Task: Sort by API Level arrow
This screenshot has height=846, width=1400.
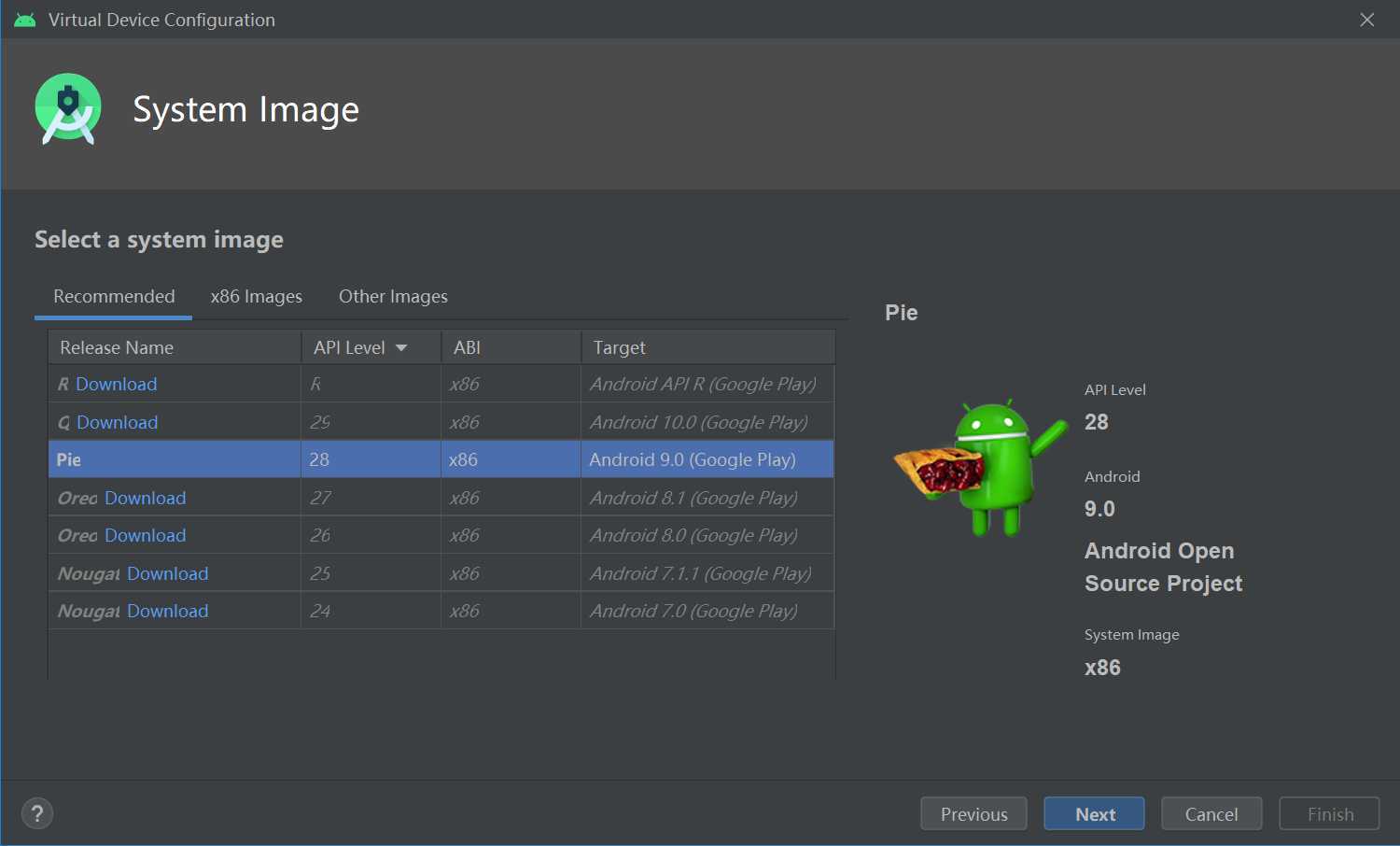Action: (x=401, y=347)
